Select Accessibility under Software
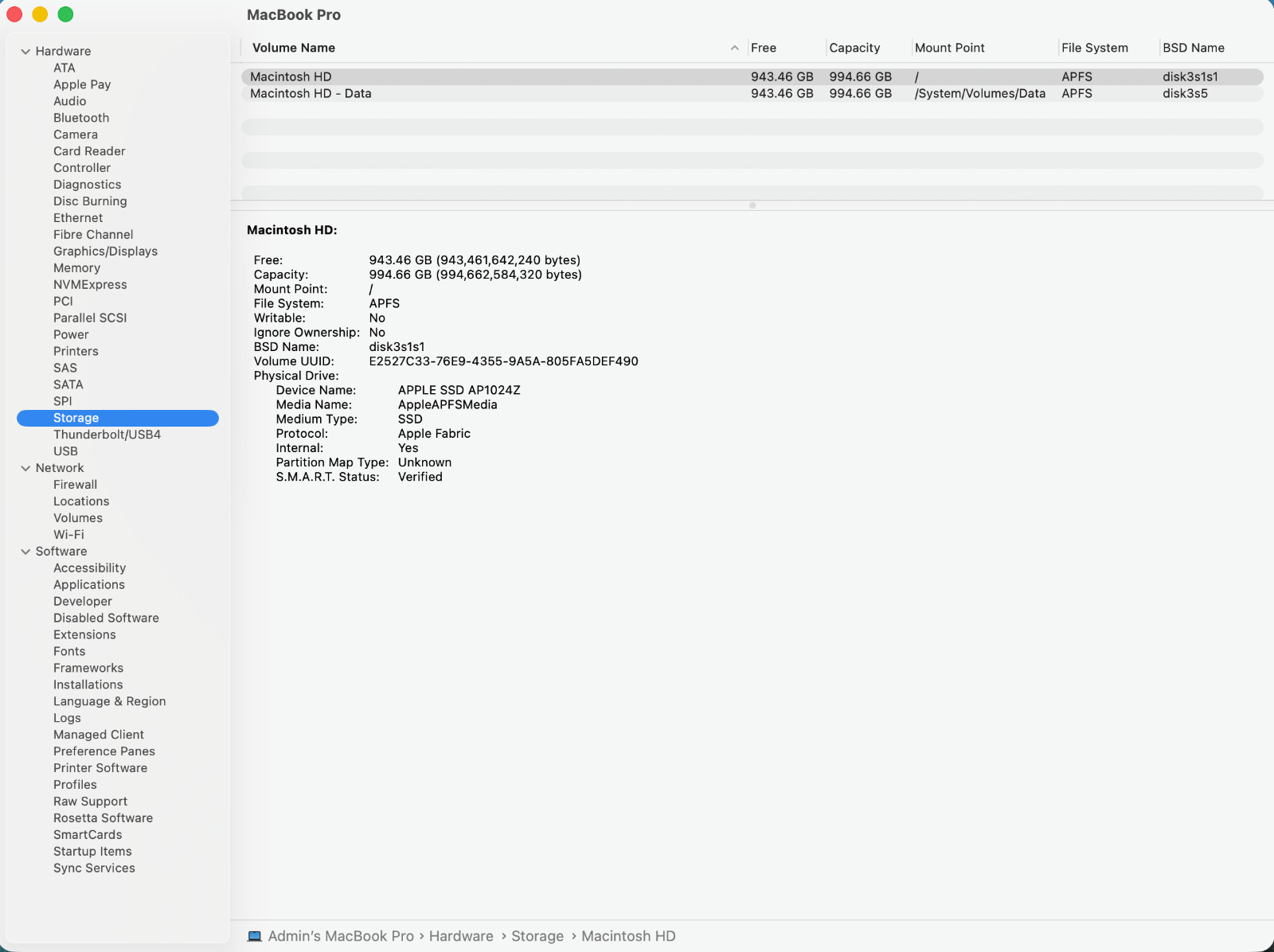Image resolution: width=1274 pixels, height=952 pixels. click(89, 569)
